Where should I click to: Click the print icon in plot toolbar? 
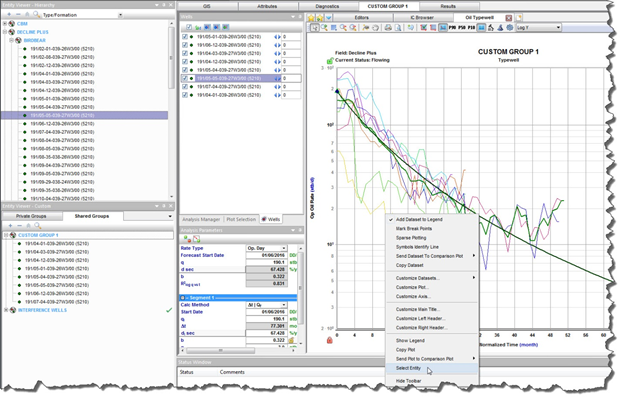point(387,28)
